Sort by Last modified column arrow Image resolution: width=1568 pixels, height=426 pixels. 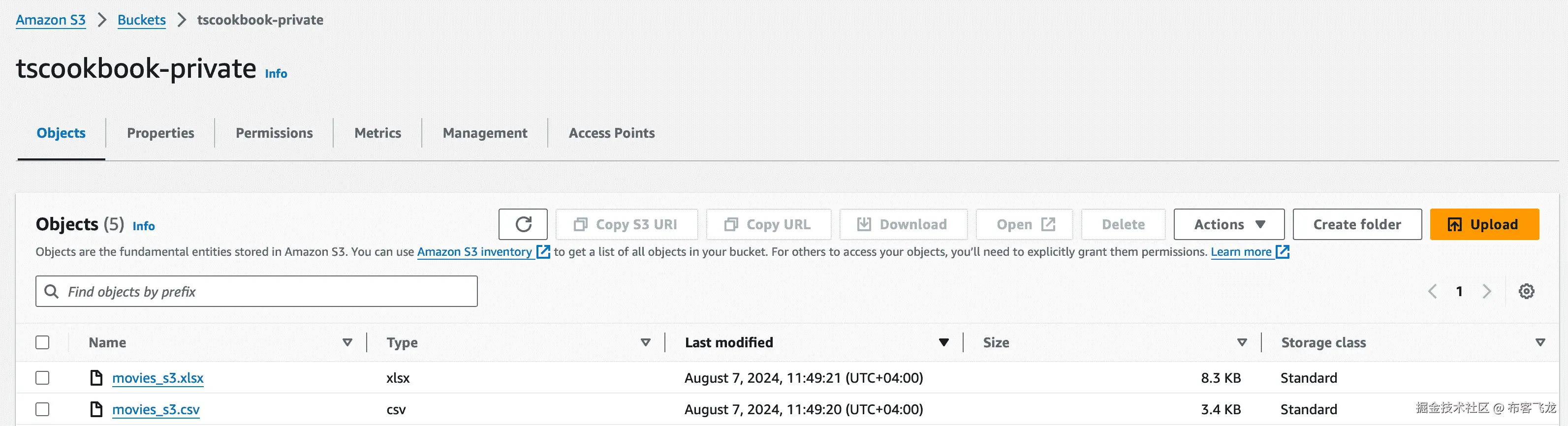[x=944, y=343]
